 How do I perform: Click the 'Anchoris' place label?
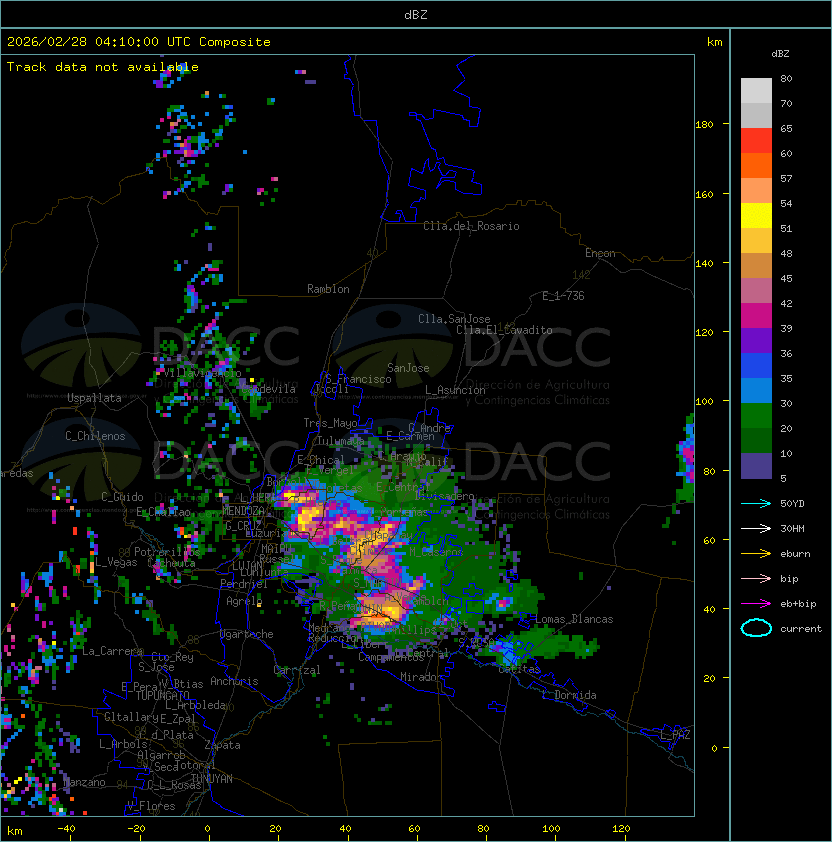coord(234,681)
